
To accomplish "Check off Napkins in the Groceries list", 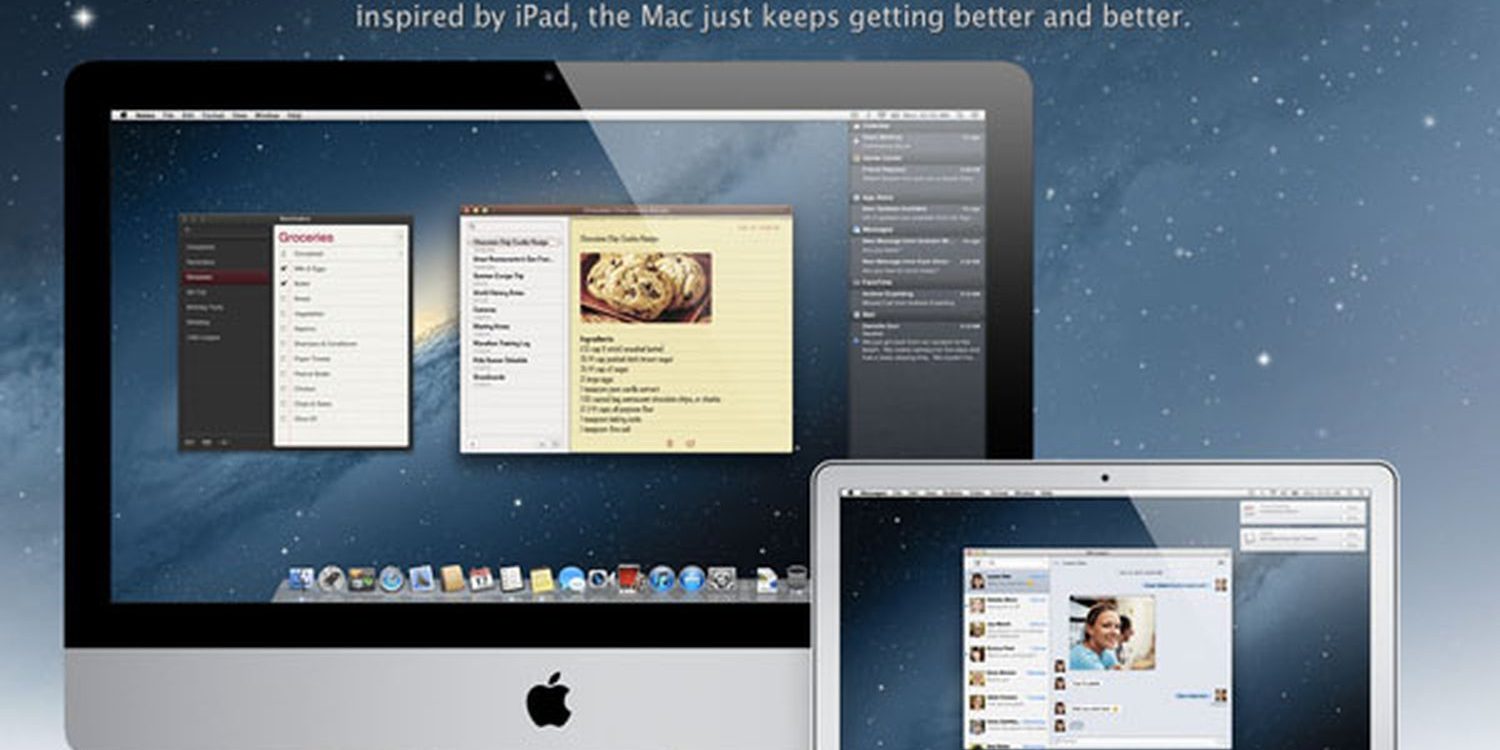I will click(283, 329).
